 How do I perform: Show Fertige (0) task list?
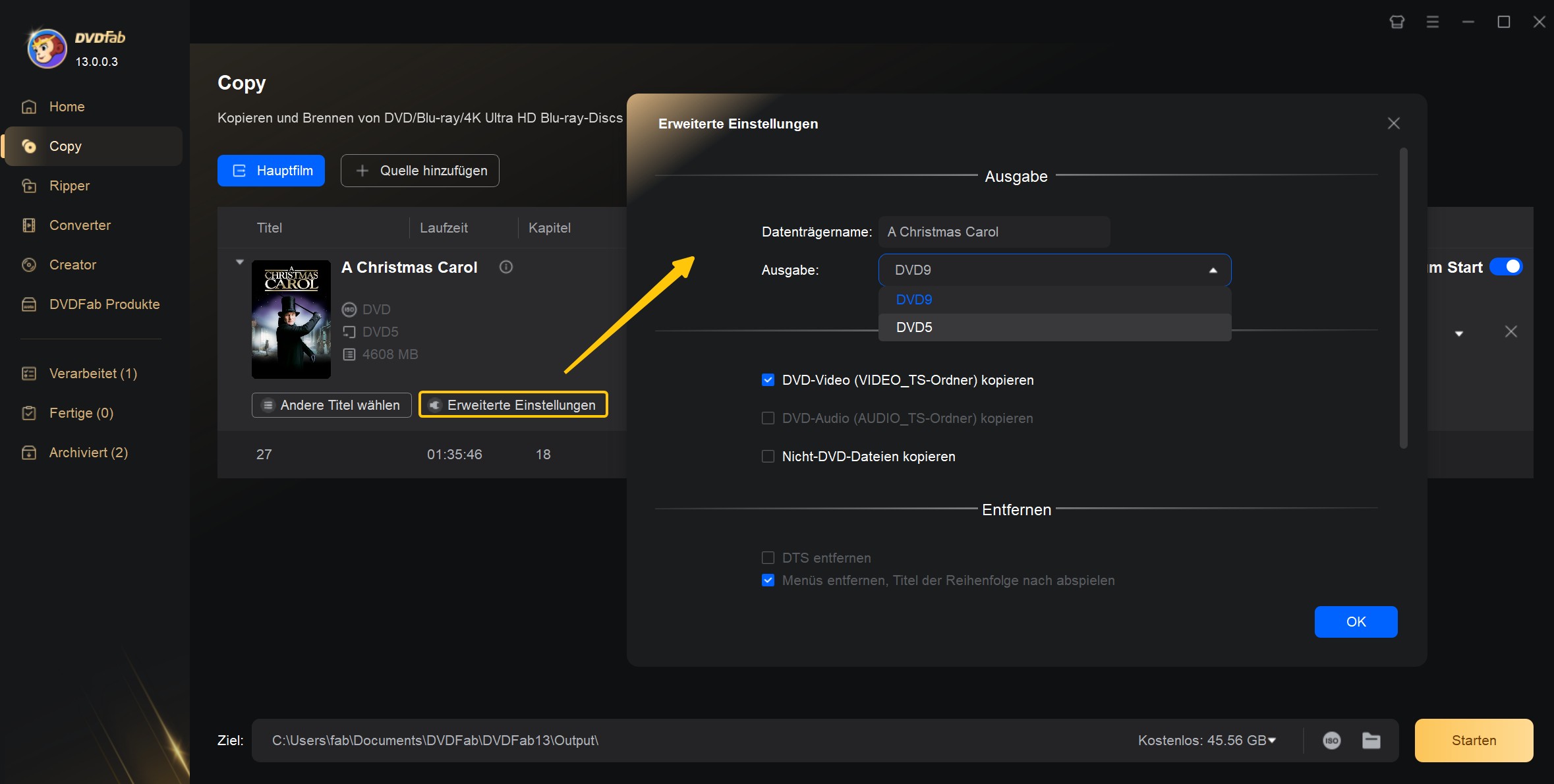(81, 413)
